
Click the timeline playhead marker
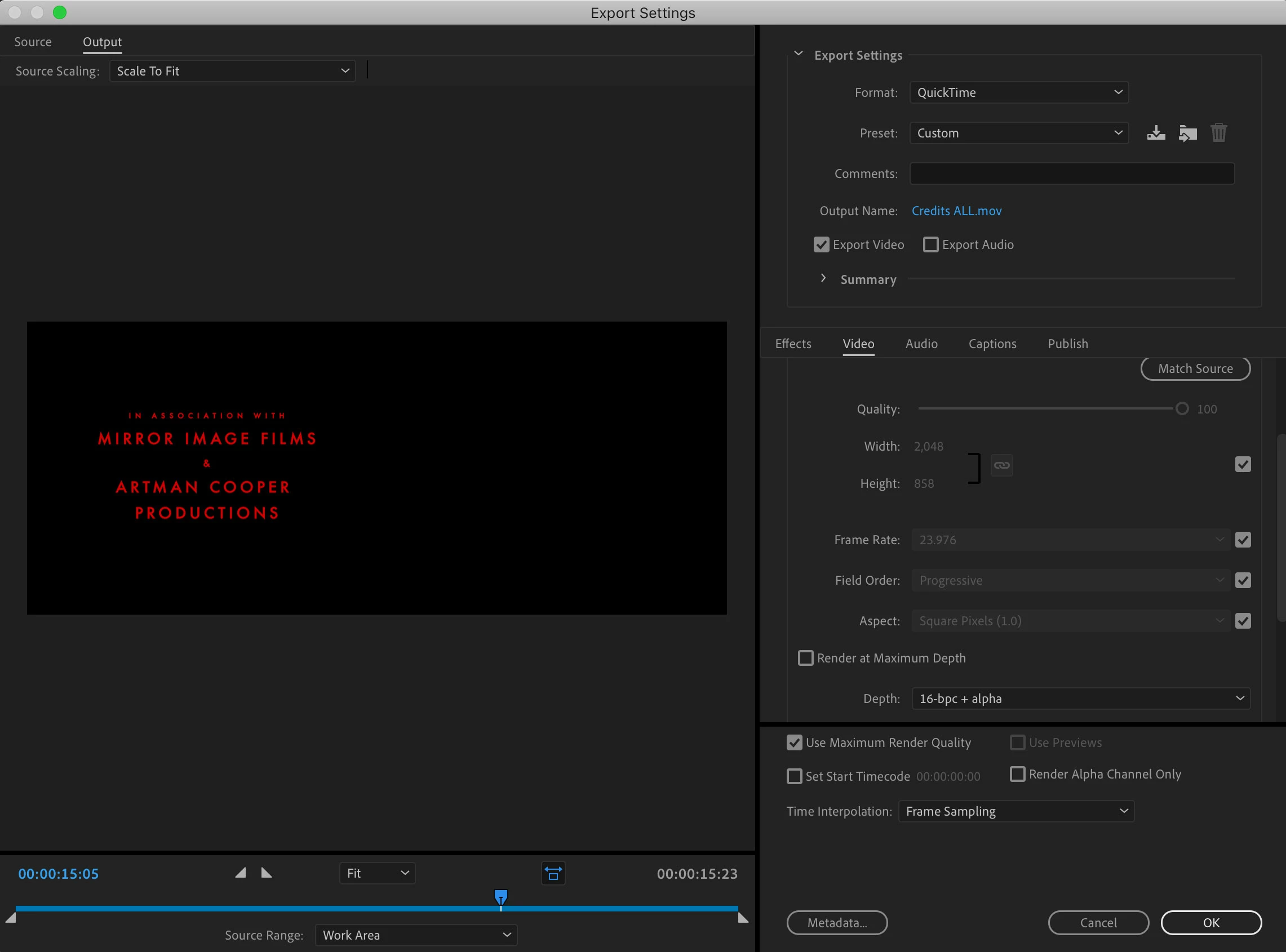501,897
